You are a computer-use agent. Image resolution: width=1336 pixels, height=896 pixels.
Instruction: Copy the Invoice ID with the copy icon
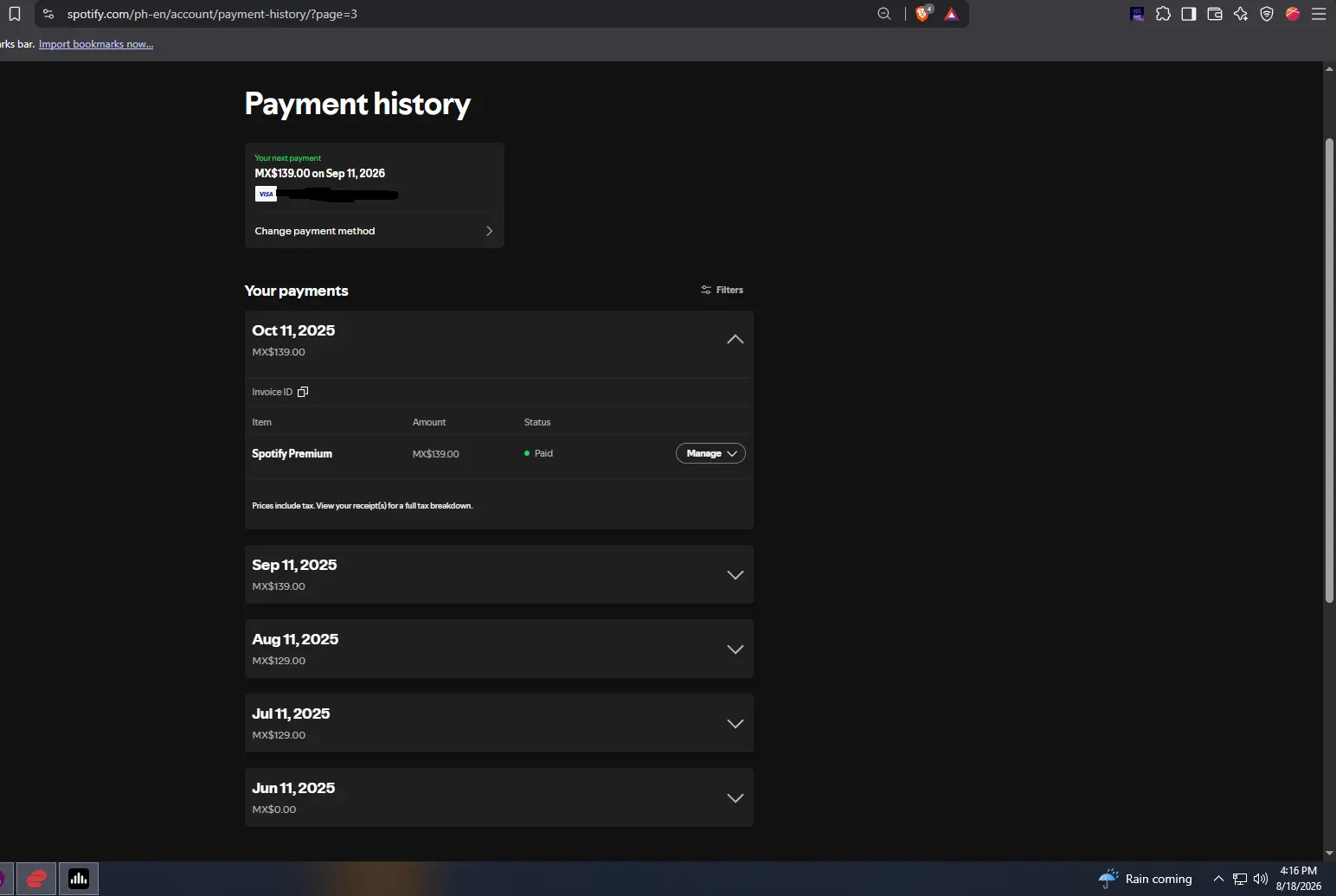click(303, 392)
